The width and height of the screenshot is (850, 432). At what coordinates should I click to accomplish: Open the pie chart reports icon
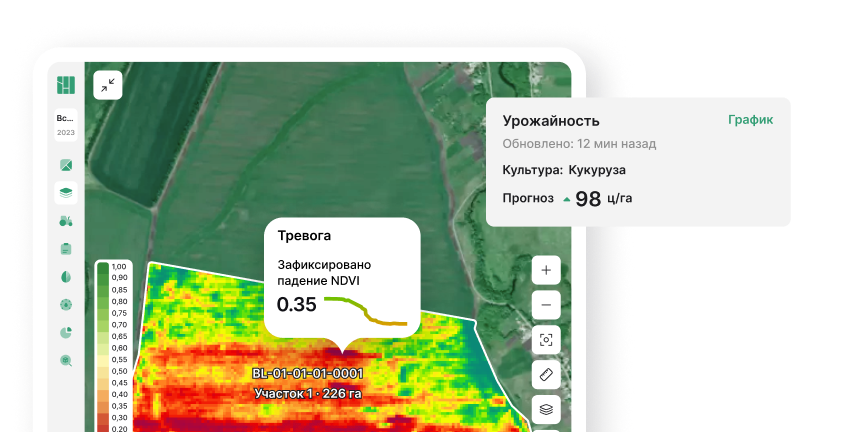point(66,332)
